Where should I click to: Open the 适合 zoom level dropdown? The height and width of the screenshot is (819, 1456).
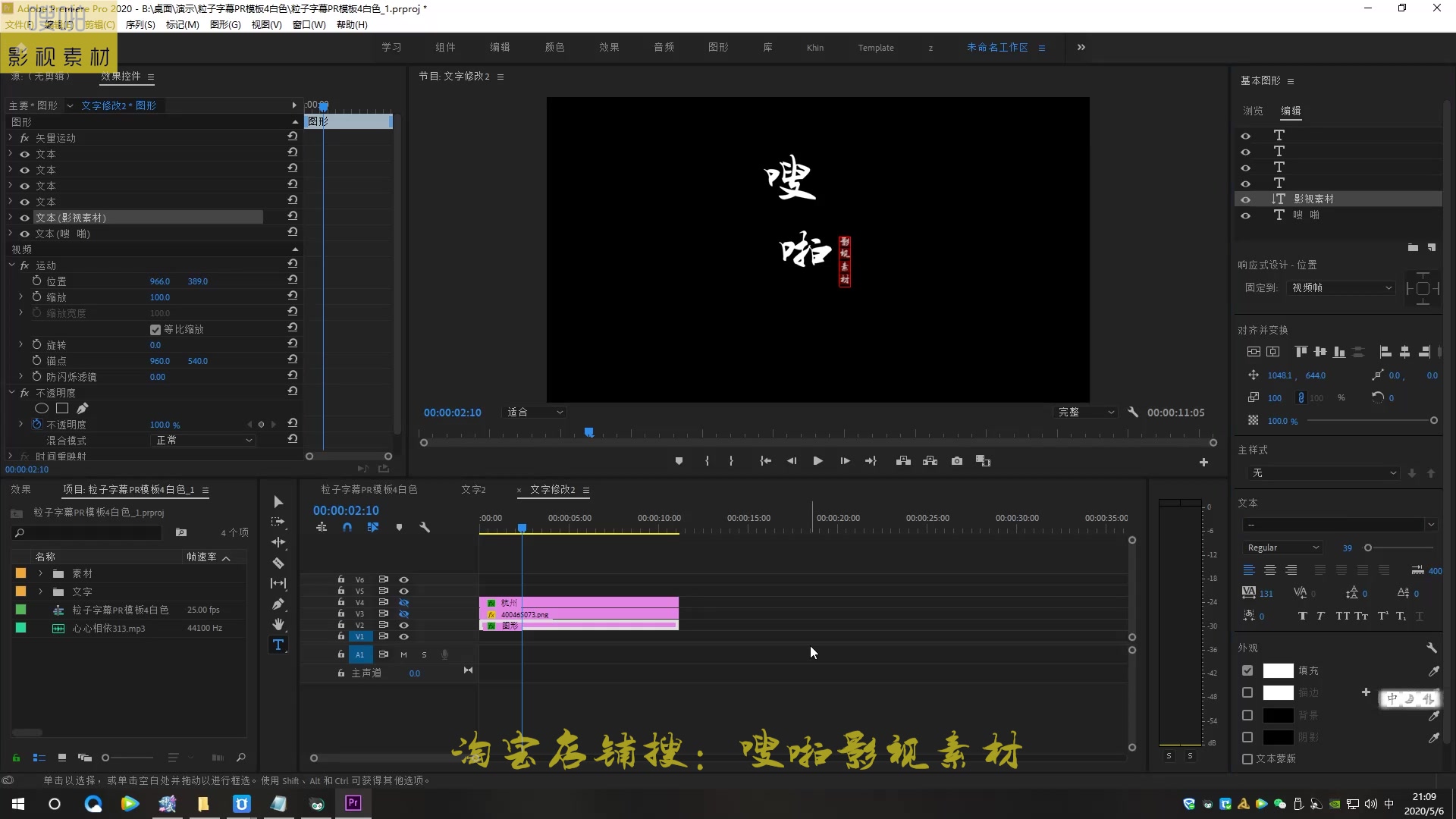tap(535, 413)
